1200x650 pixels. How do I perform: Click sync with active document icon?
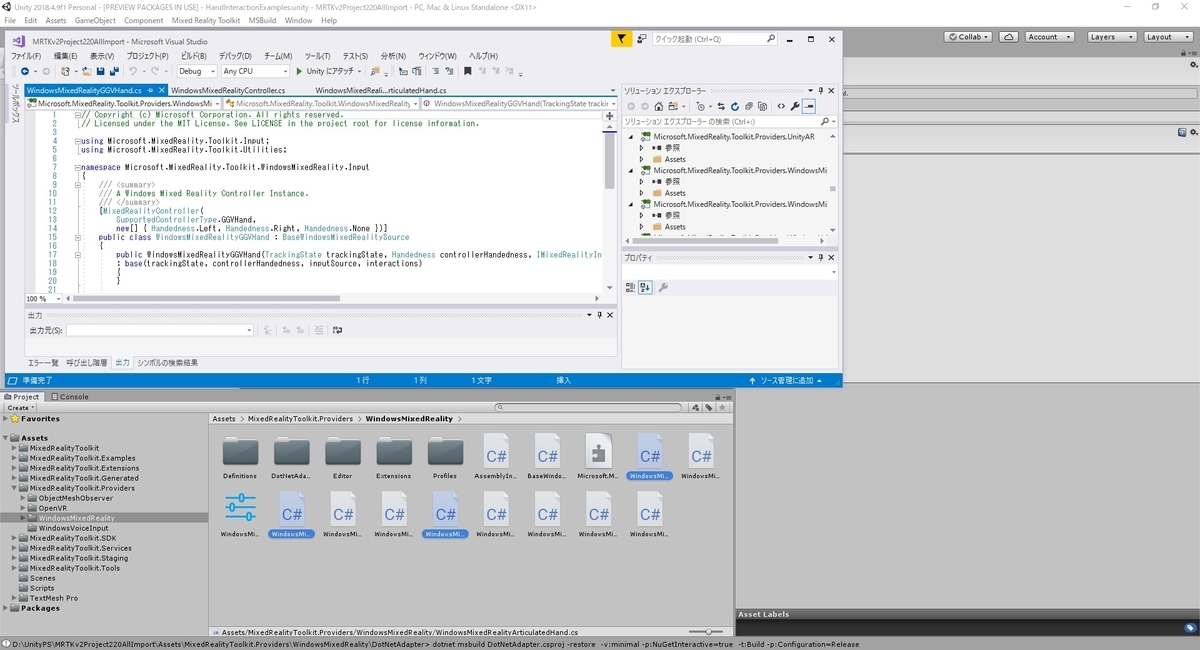click(720, 106)
